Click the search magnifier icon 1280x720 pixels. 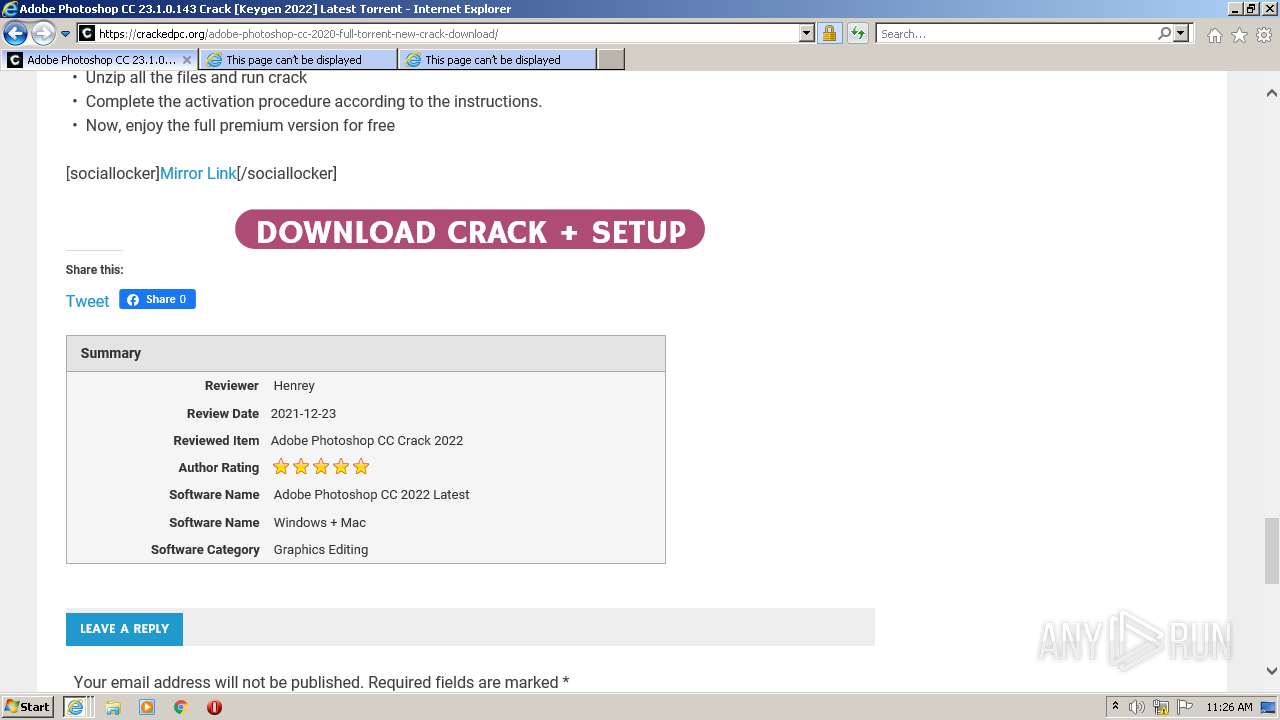[x=1164, y=34]
